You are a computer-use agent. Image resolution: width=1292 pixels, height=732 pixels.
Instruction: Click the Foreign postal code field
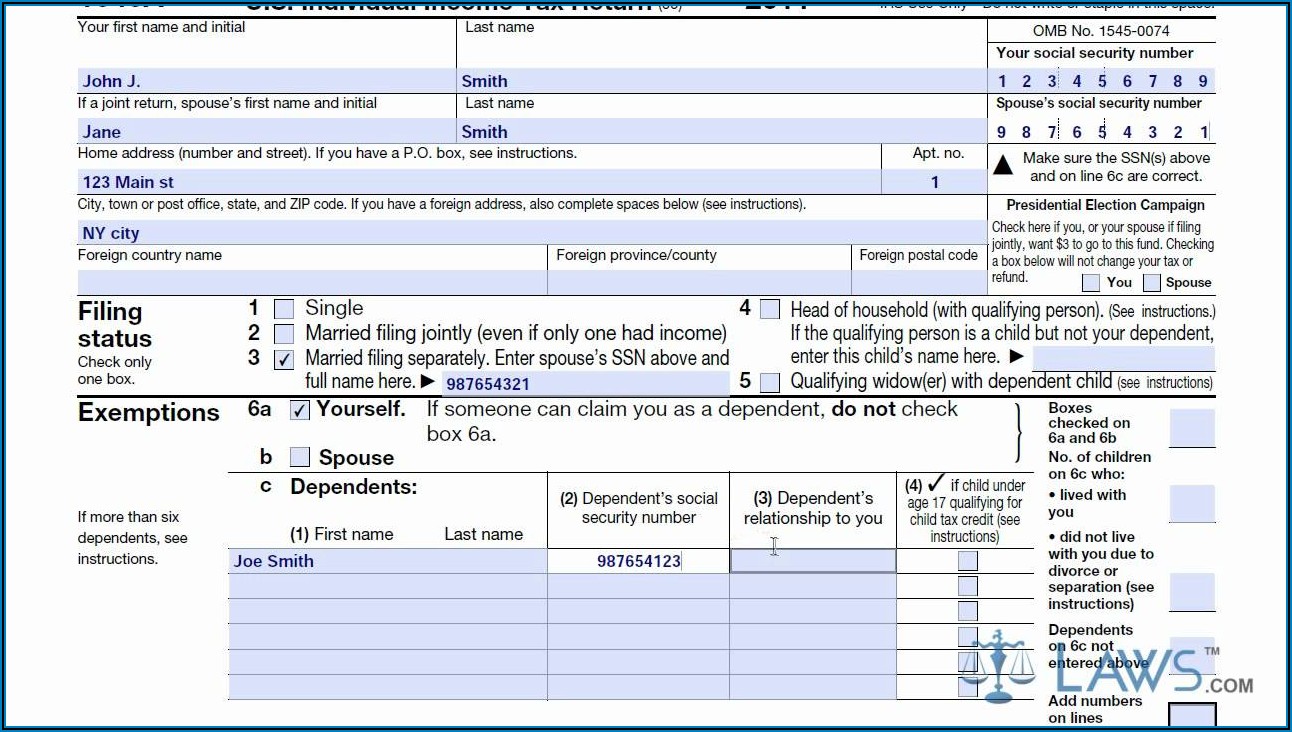click(x=919, y=282)
